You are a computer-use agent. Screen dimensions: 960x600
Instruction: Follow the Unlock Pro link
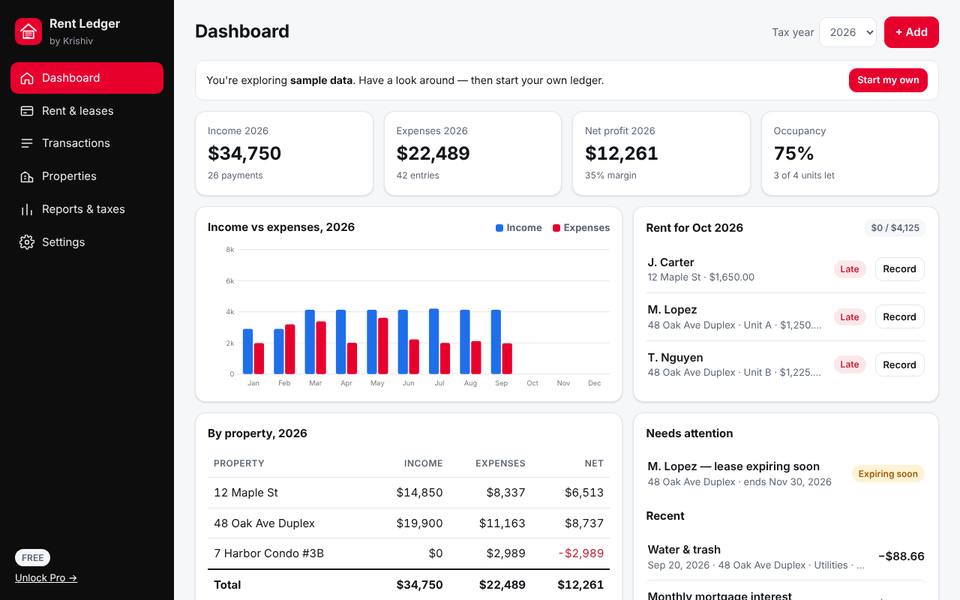coord(46,578)
